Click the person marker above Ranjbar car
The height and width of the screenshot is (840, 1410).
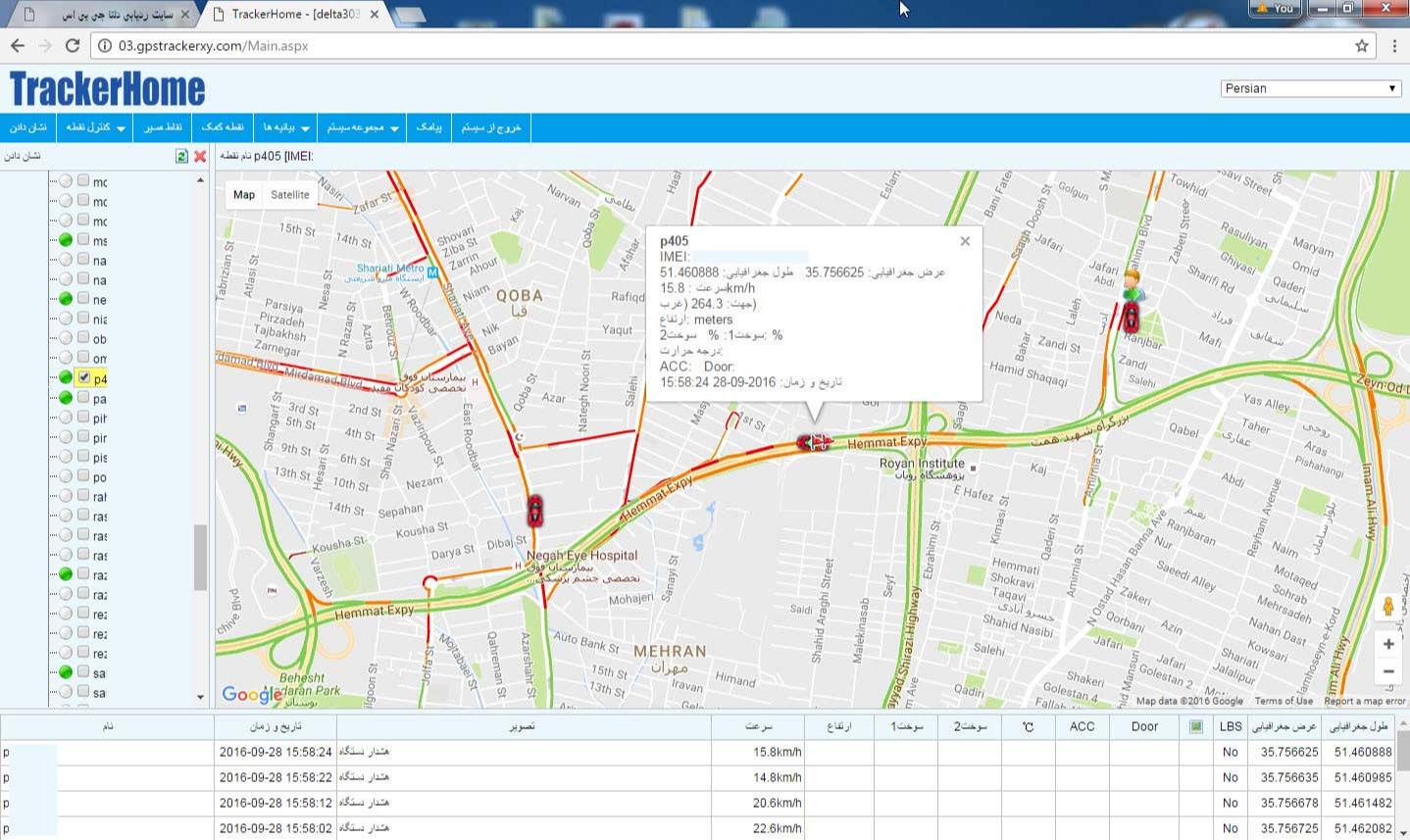[x=1133, y=286]
